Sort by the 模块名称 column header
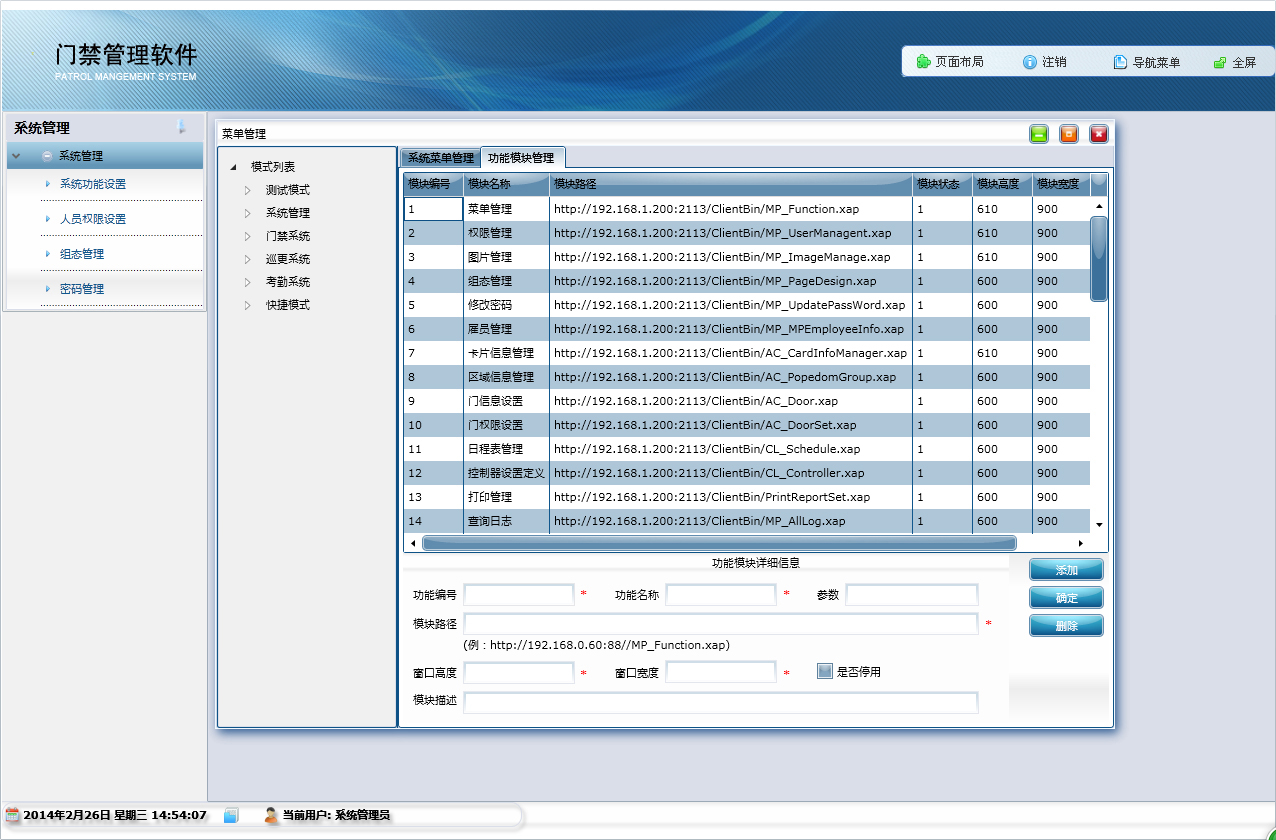1276x840 pixels. 507,184
